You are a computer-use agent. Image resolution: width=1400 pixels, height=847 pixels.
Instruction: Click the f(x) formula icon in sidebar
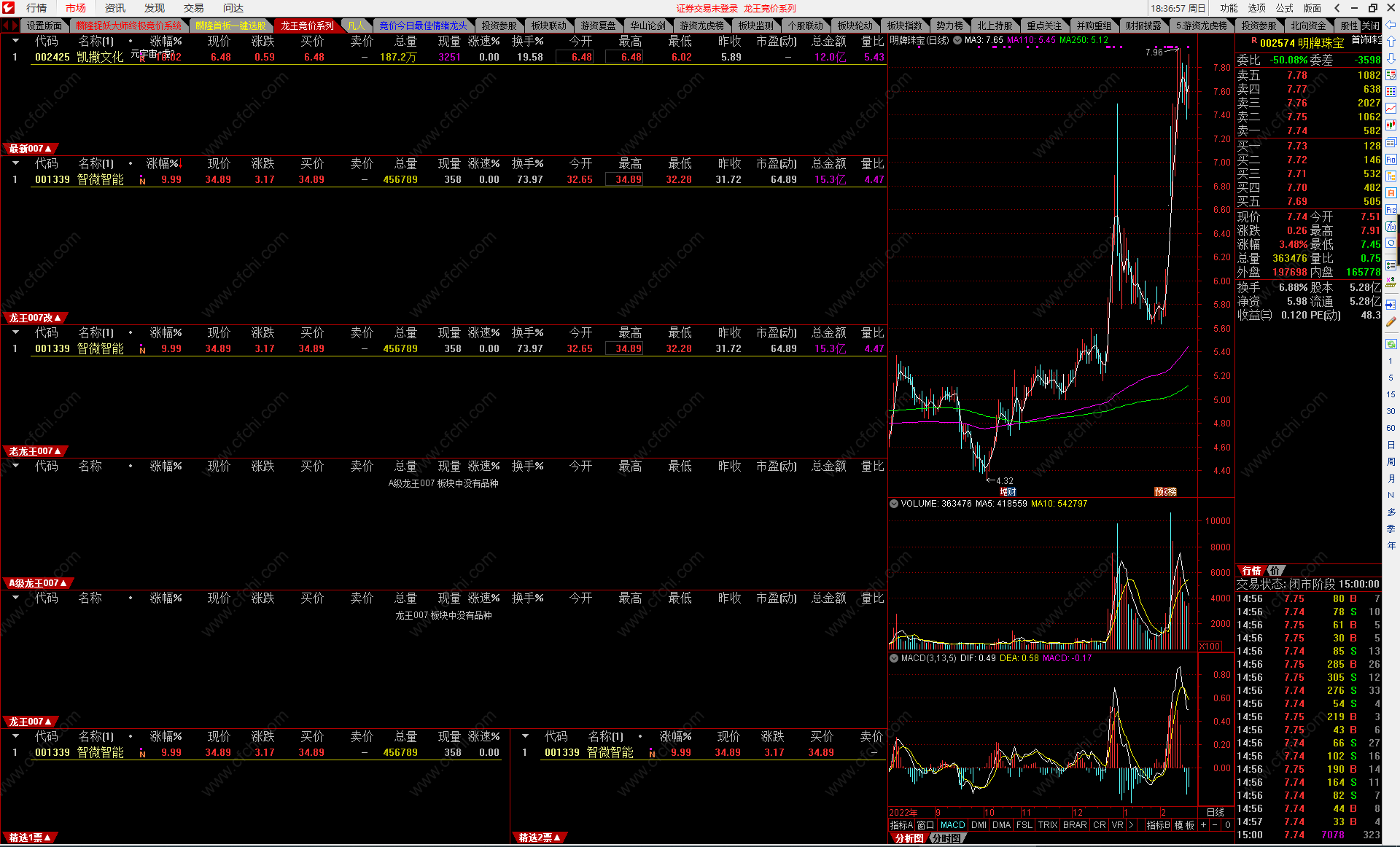[1391, 226]
